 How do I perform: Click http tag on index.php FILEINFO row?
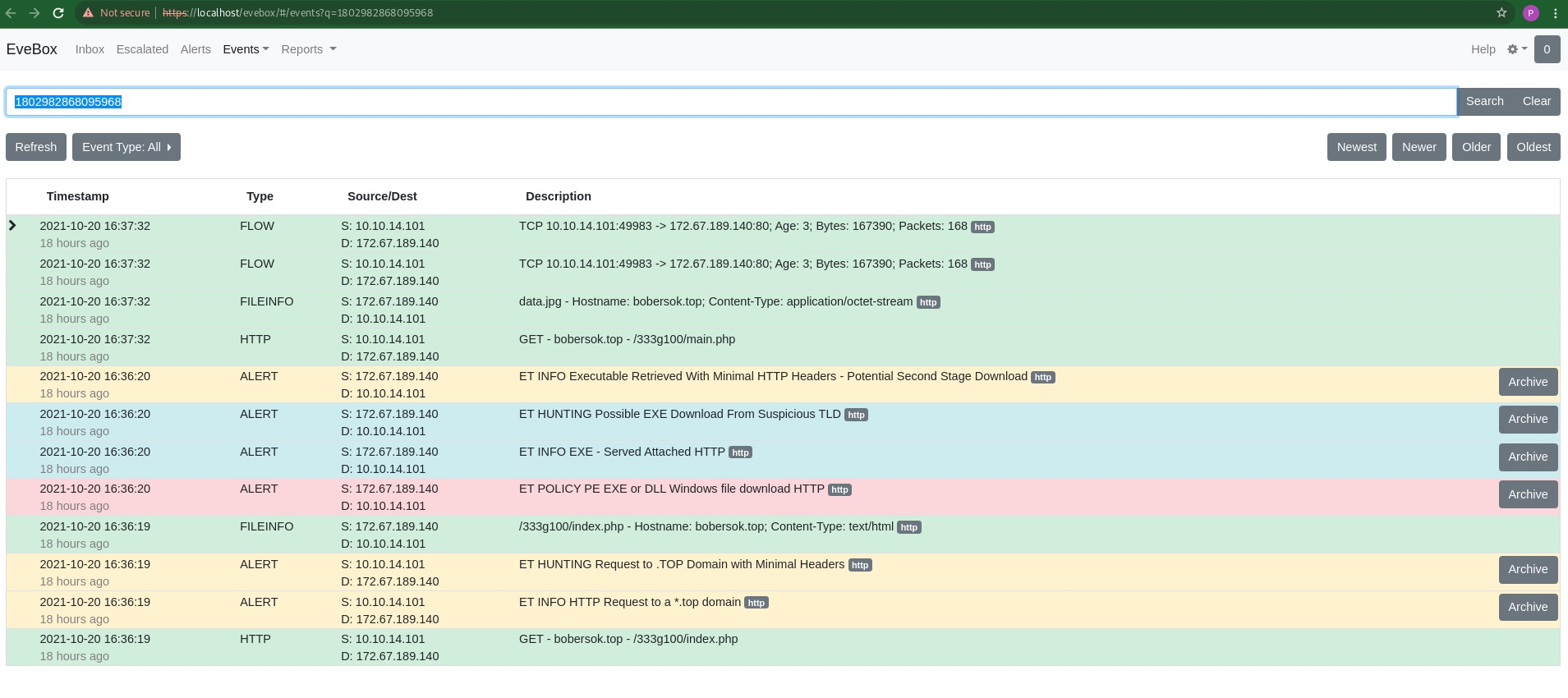[908, 527]
